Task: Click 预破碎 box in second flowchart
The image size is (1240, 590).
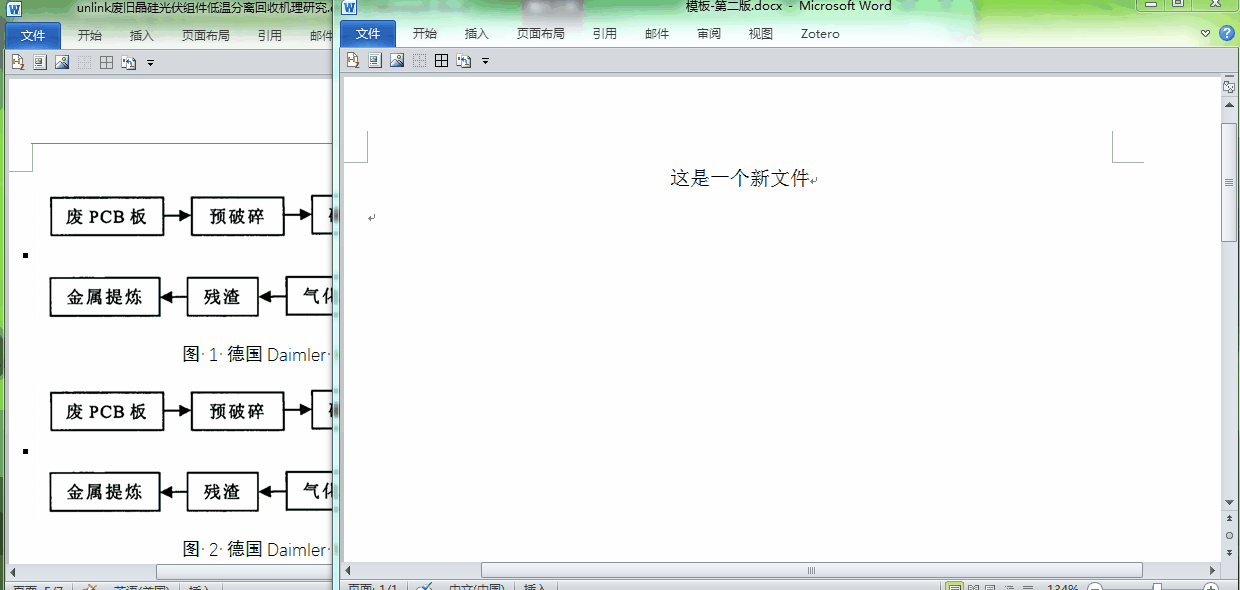Action: pos(236,411)
